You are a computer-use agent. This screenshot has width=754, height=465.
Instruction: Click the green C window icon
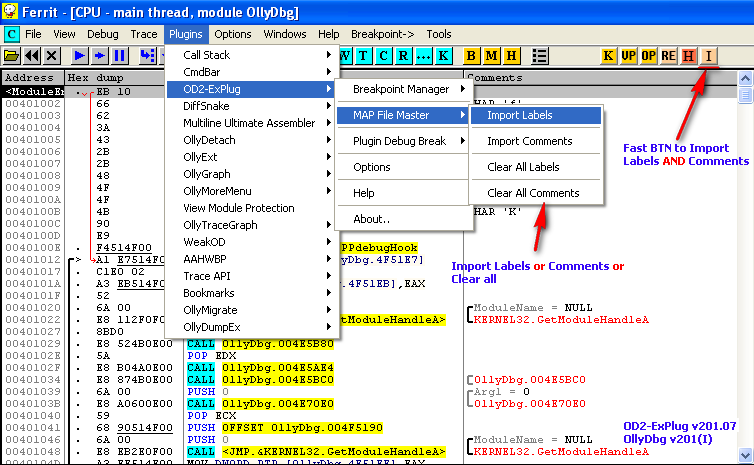point(11,34)
